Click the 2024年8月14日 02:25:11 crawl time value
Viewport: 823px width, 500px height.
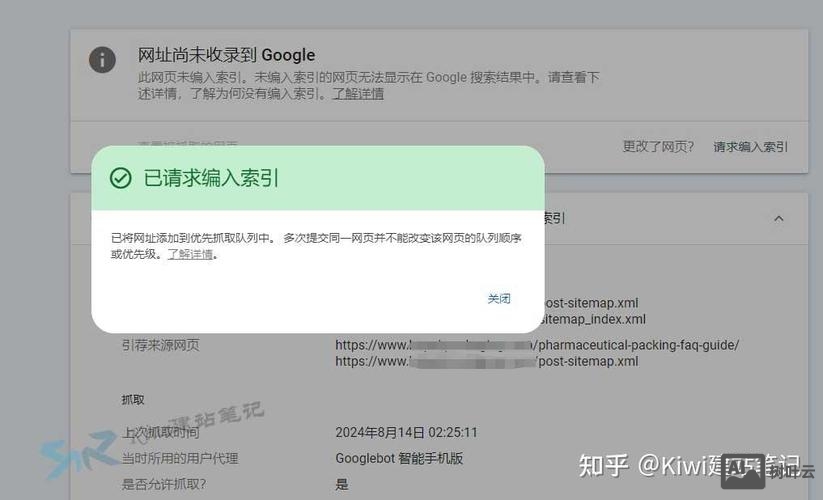(x=406, y=432)
